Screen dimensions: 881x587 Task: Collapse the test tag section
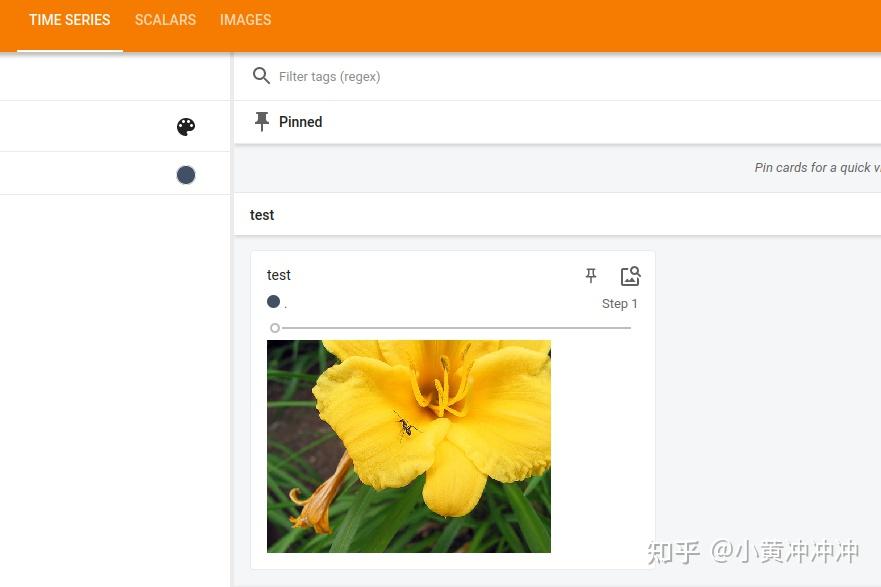pos(262,214)
